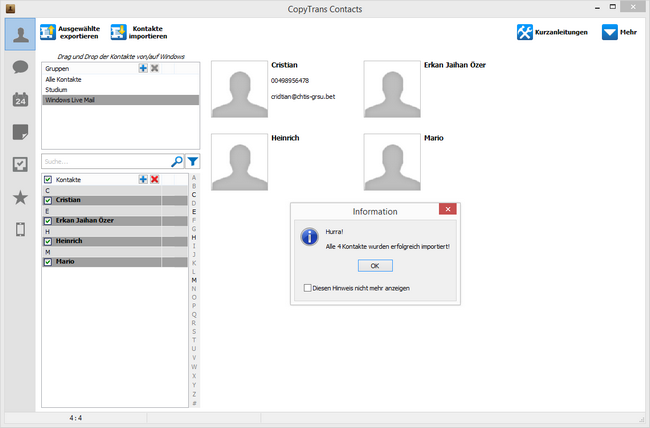Click Cristian's name in the card view
This screenshot has height=428, width=650.
coord(284,65)
